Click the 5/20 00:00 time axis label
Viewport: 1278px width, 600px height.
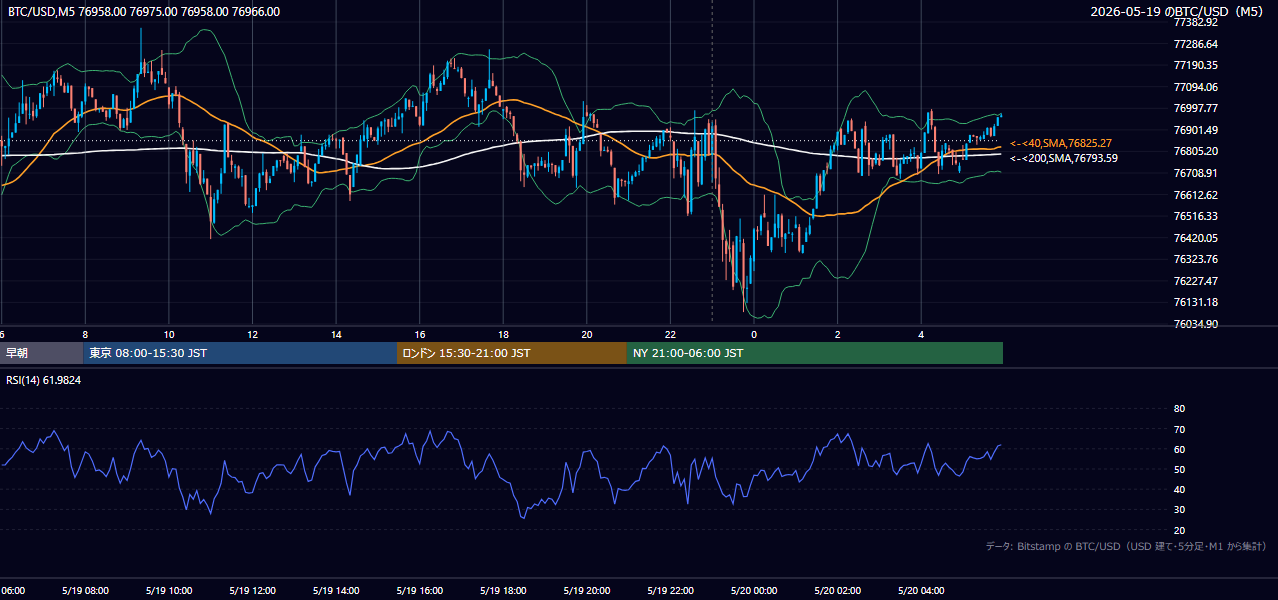pyautogui.click(x=753, y=591)
